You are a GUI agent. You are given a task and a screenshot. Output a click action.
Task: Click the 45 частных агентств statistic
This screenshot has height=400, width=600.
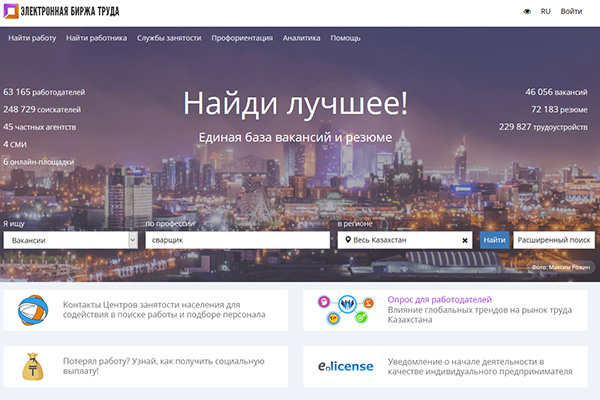pos(39,127)
